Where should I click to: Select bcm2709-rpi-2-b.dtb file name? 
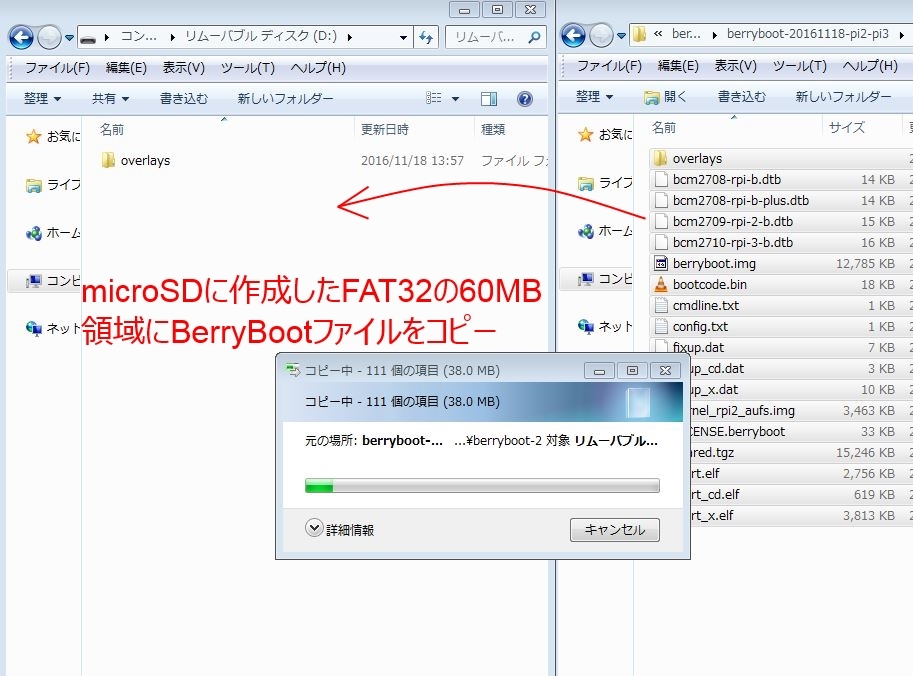coord(732,221)
